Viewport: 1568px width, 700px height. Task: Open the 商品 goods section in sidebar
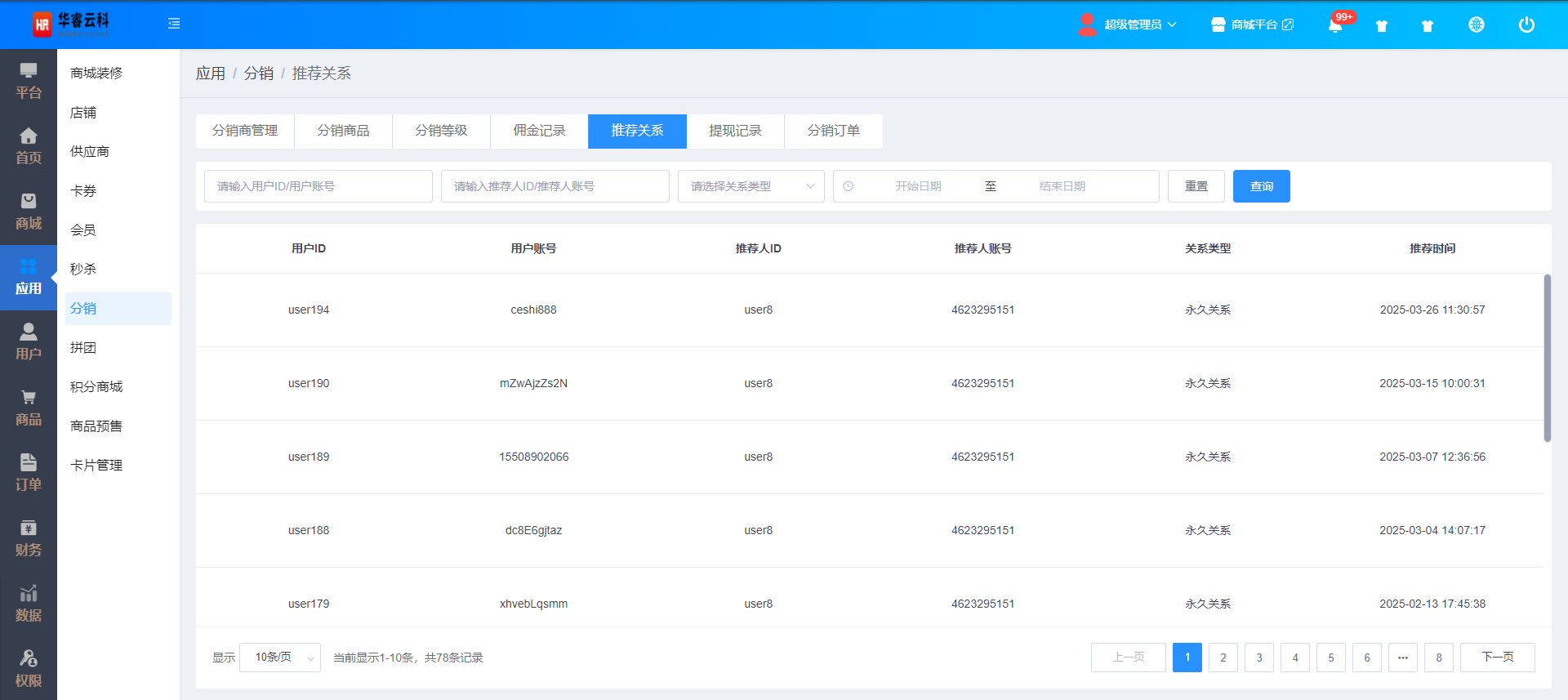[x=29, y=408]
